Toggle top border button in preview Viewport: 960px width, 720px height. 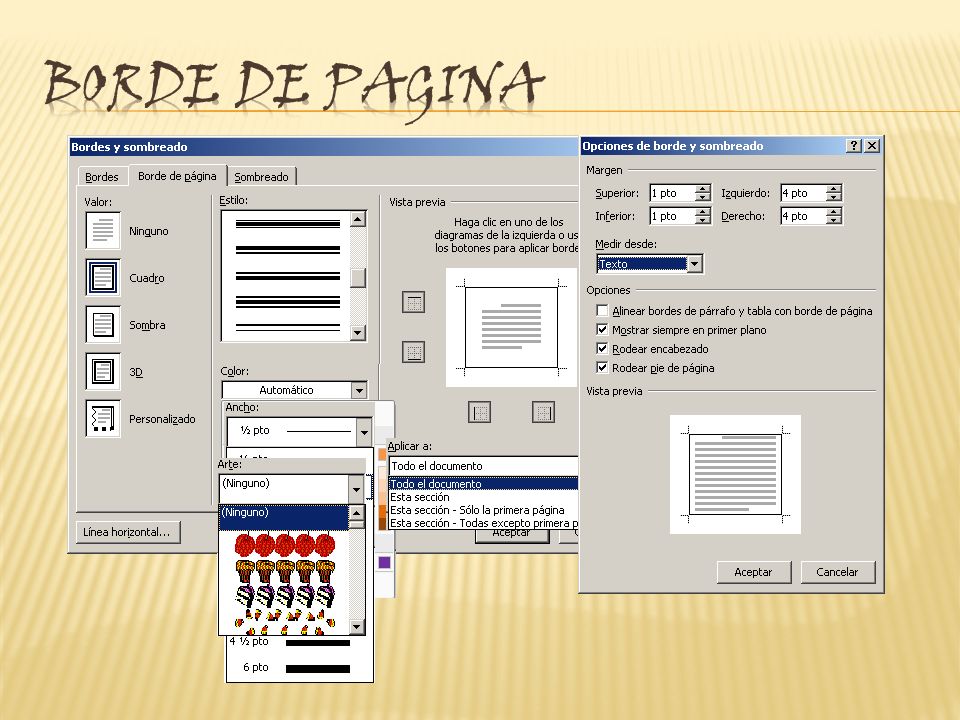point(413,302)
